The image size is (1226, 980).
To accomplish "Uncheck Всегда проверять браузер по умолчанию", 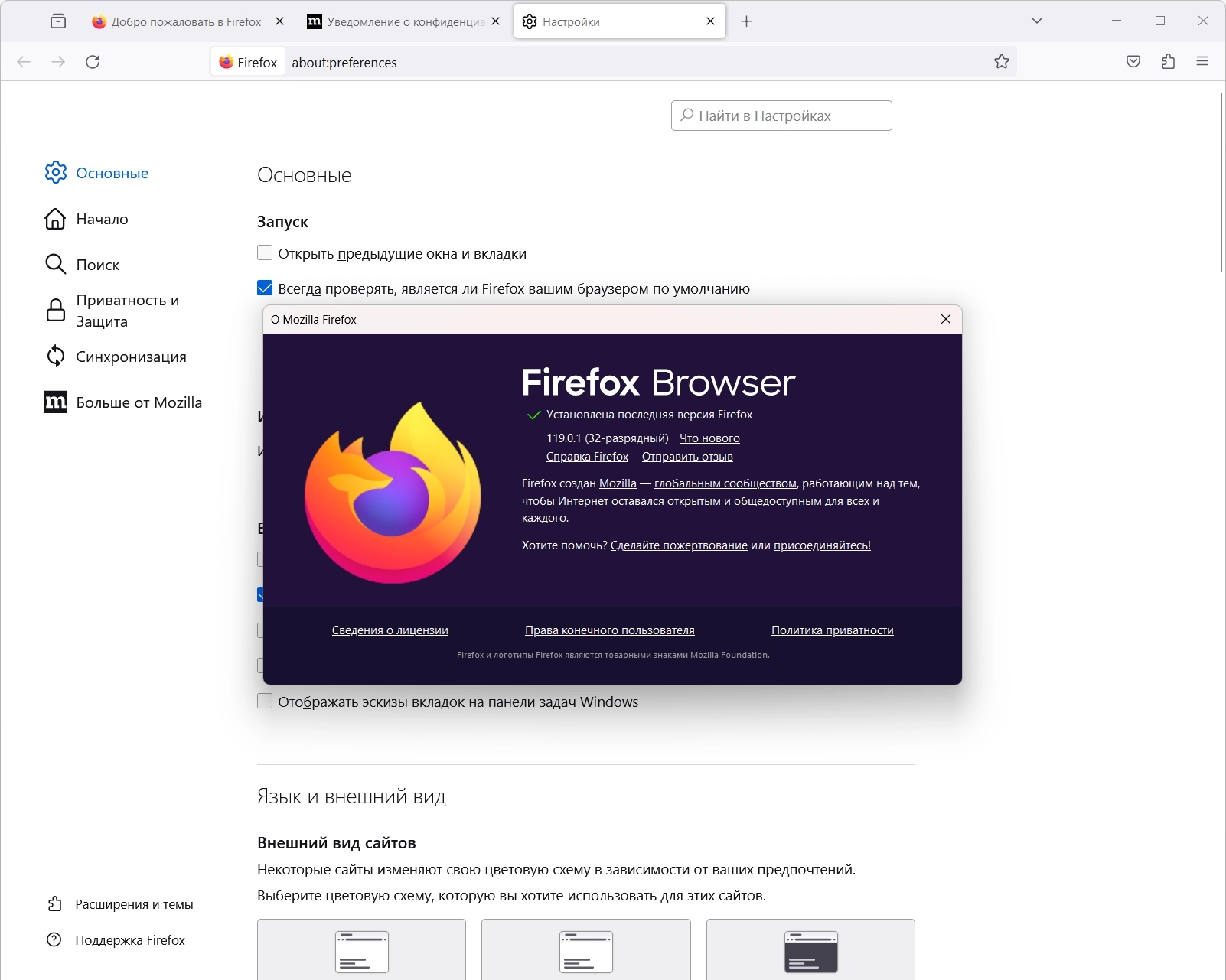I will click(265, 288).
